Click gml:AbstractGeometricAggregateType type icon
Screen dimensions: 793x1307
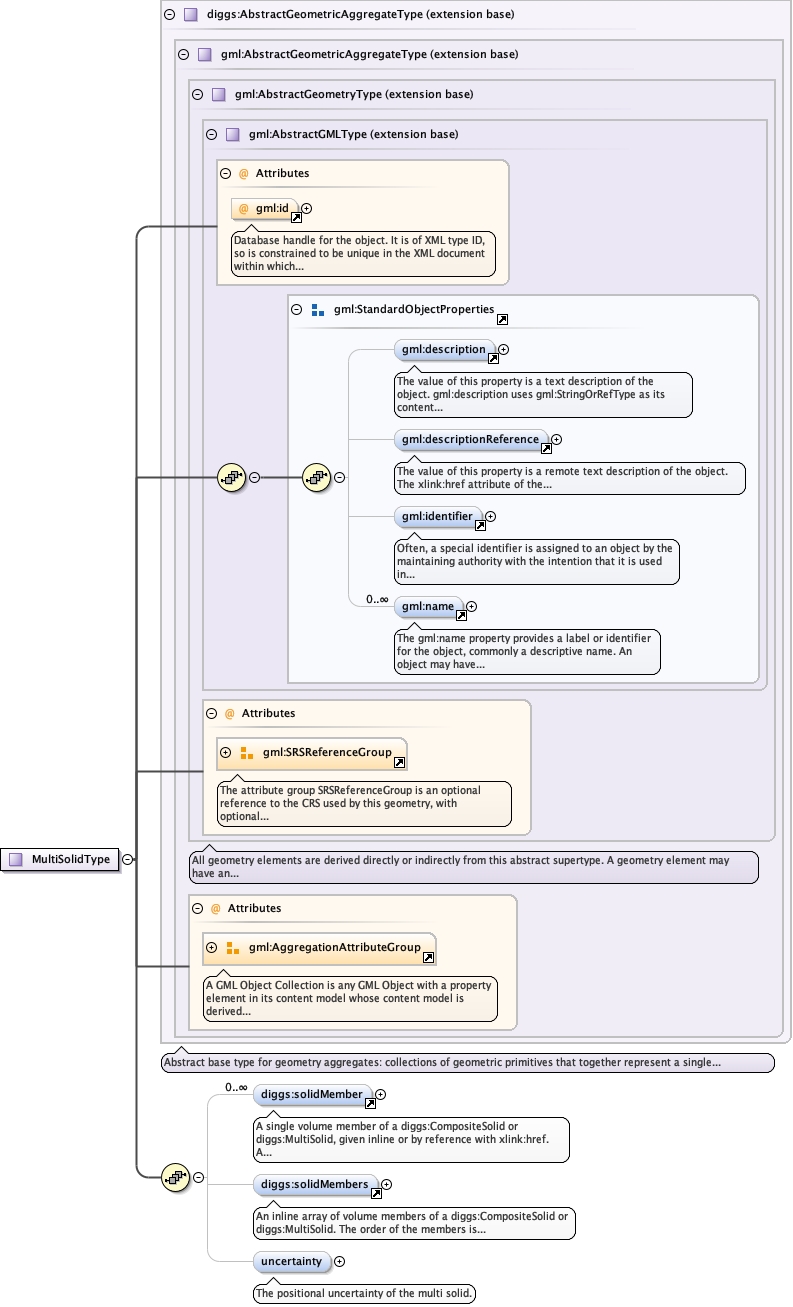[205, 55]
